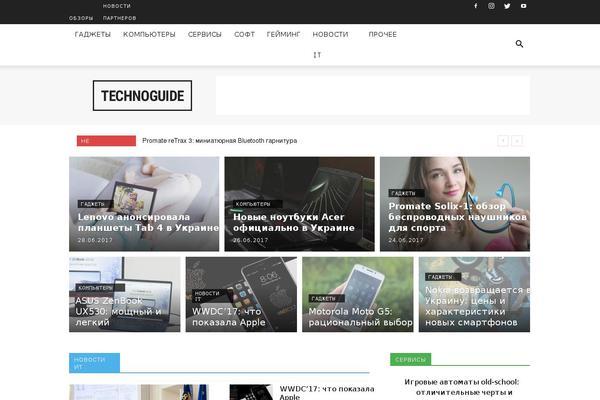Open the Promate Solix-1 headphones article
This screenshot has width=600, height=400.
click(x=455, y=204)
